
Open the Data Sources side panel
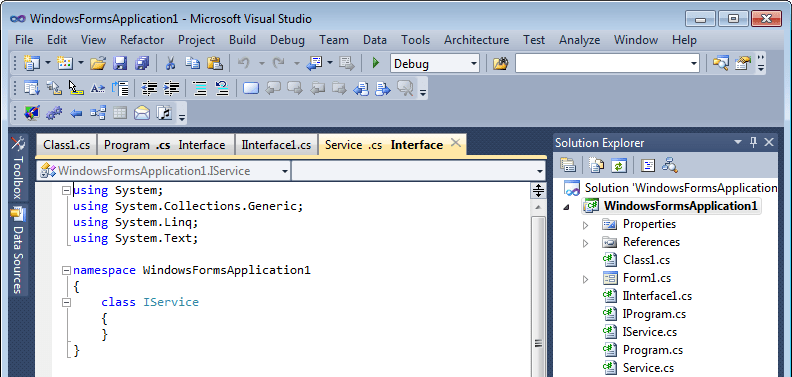(17, 251)
